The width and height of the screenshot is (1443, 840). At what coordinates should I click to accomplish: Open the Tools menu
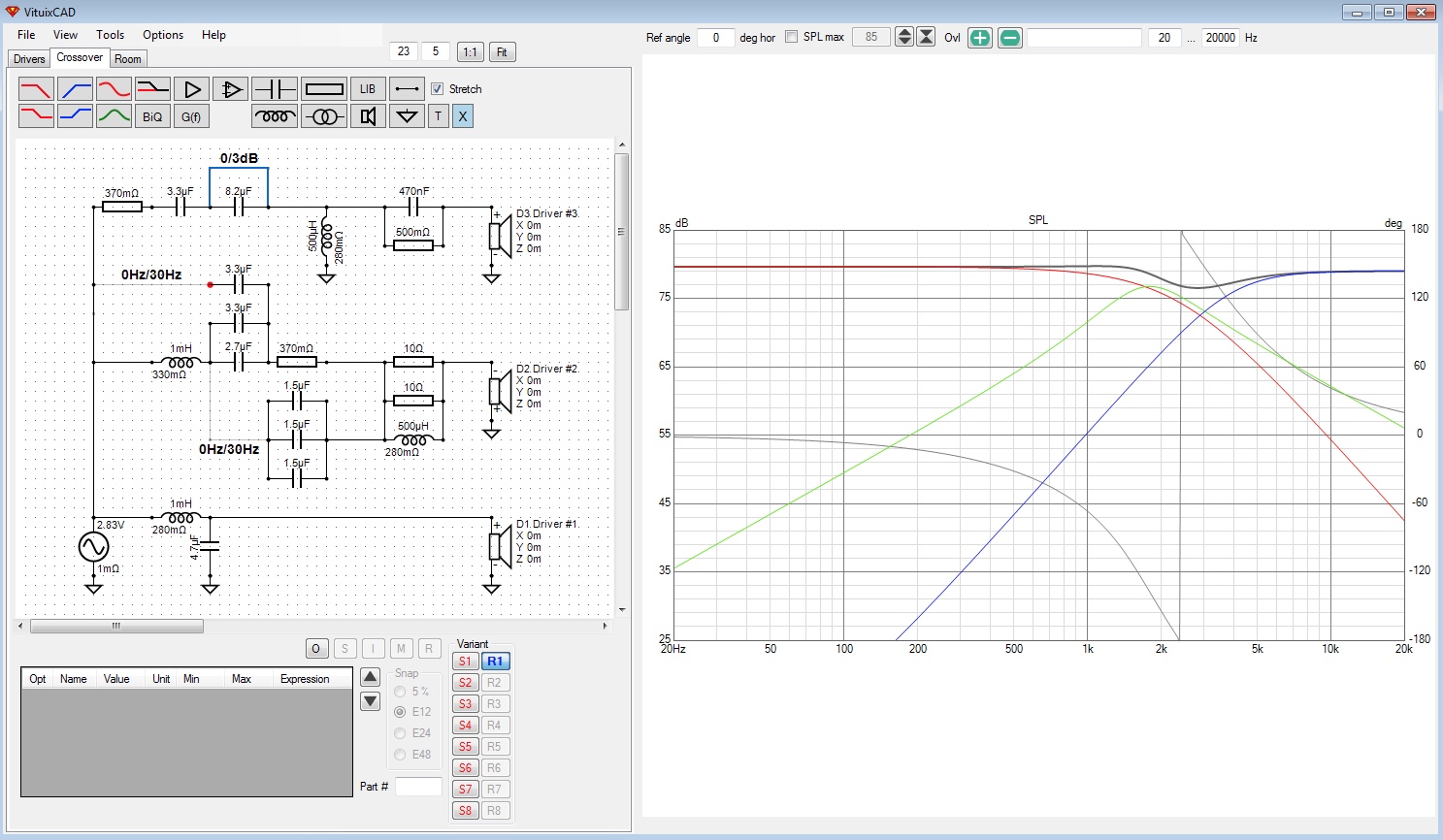tap(110, 35)
